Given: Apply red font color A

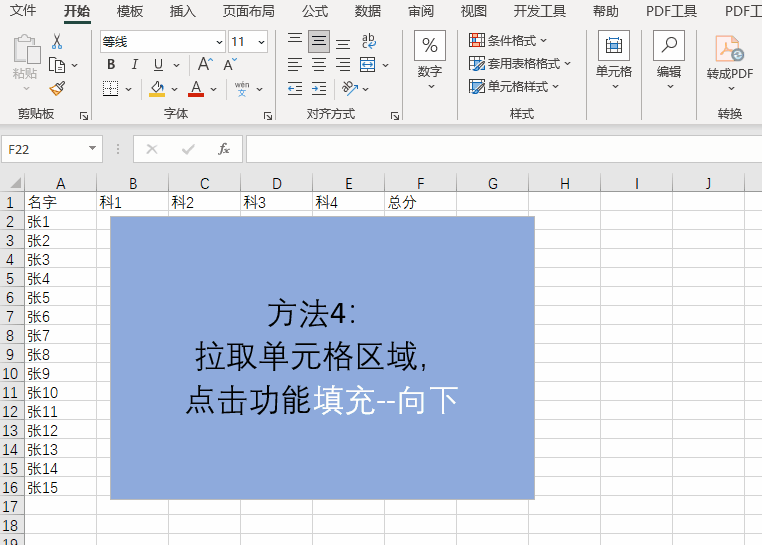Looking at the screenshot, I should click(196, 88).
